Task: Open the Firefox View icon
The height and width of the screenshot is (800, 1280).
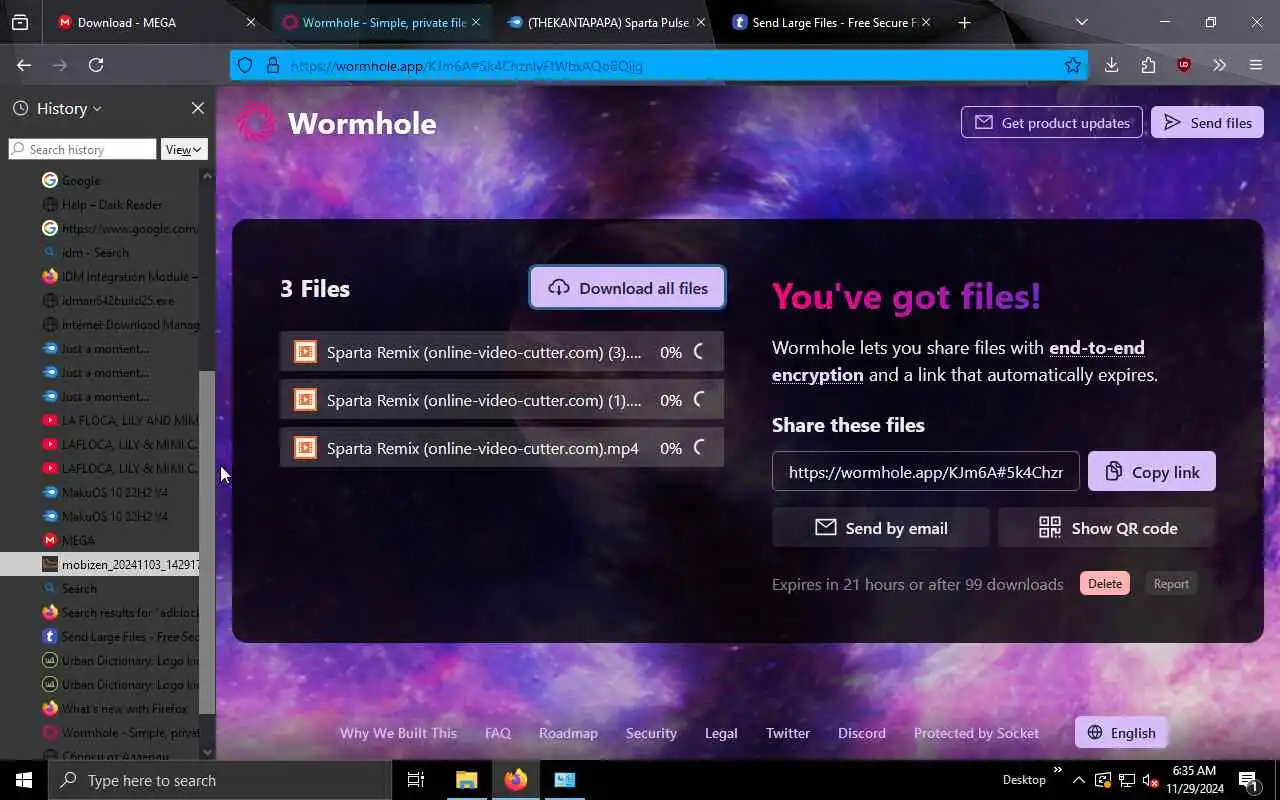Action: (20, 22)
